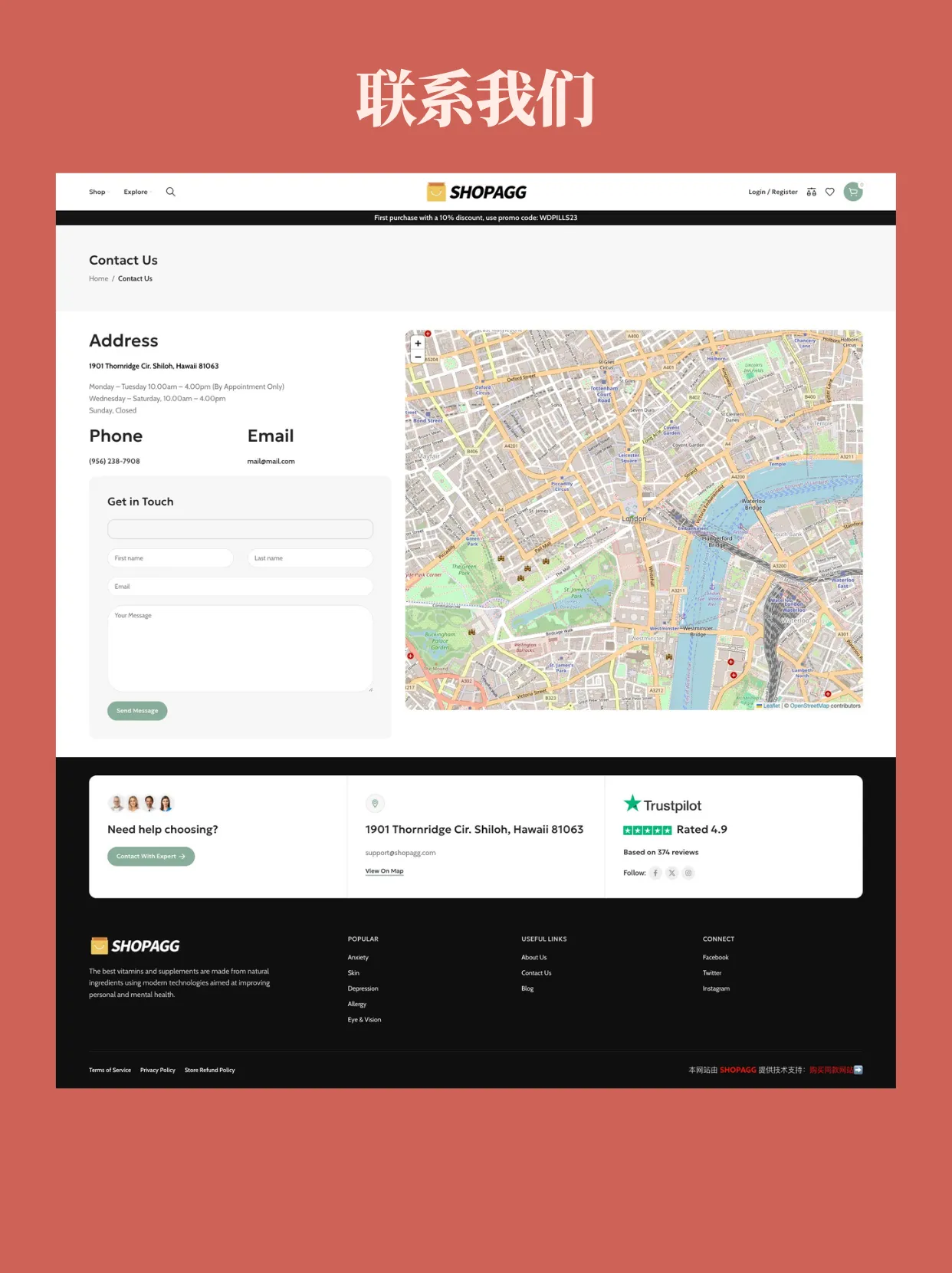The height and width of the screenshot is (1273, 952).
Task: Click the Your Message textarea
Action: [240, 649]
